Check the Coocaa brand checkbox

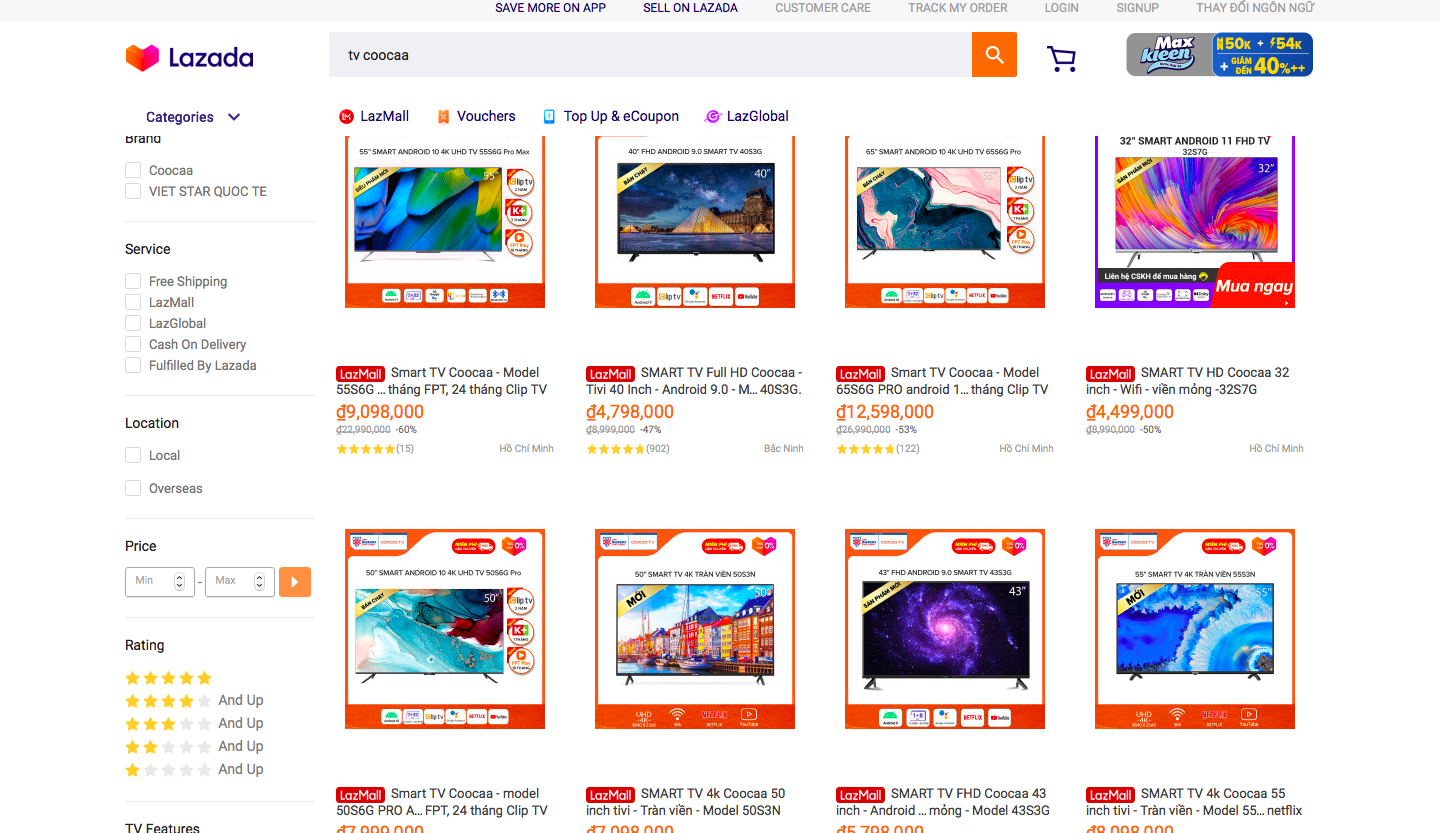[133, 170]
